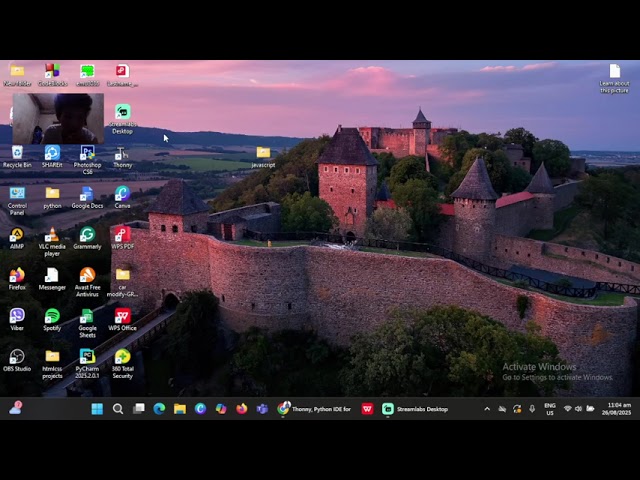Click the battery tray icon
Image resolution: width=640 pixels, height=480 pixels.
pyautogui.click(x=590, y=409)
